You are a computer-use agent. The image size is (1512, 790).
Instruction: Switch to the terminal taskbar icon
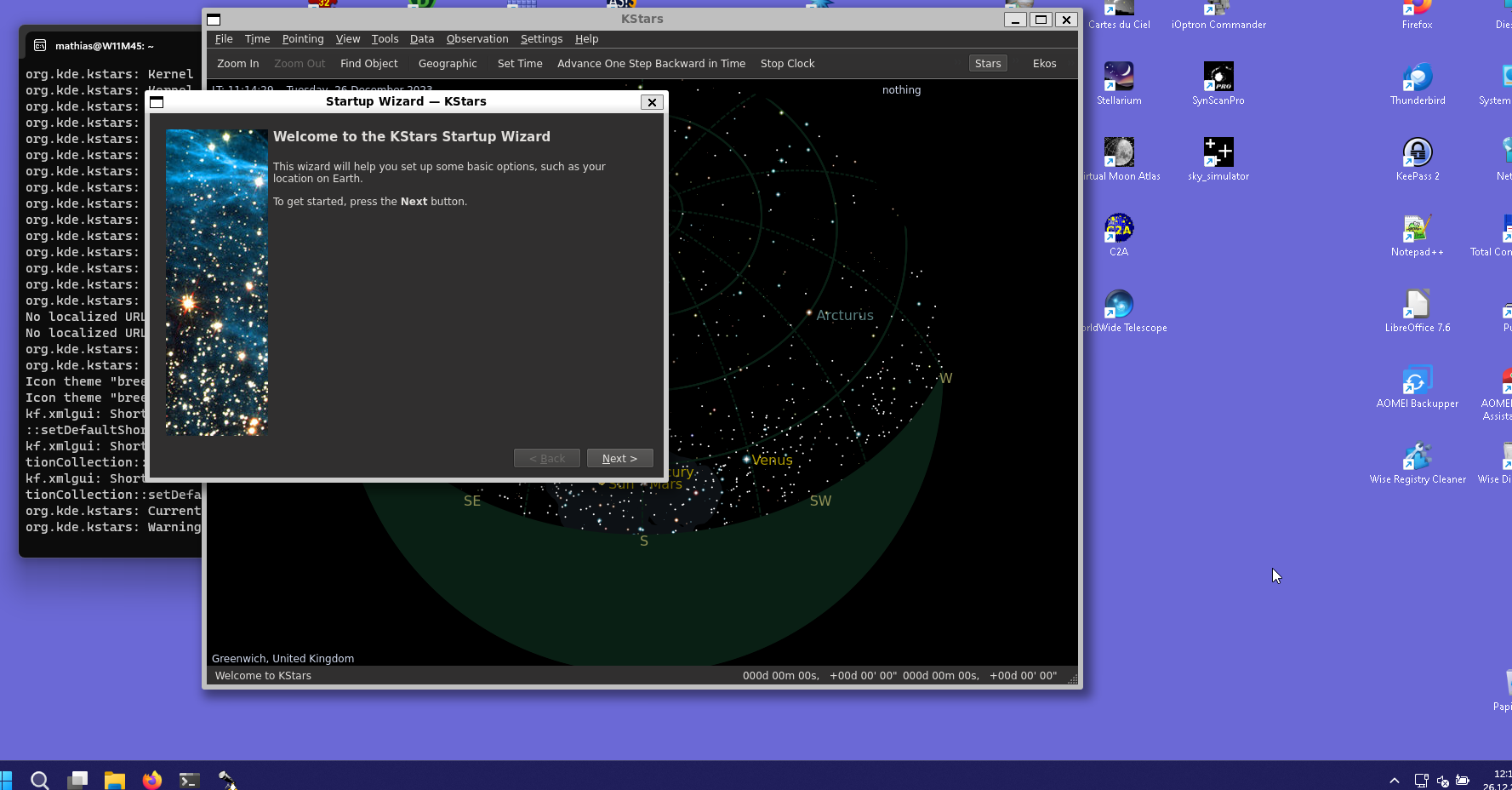point(190,780)
